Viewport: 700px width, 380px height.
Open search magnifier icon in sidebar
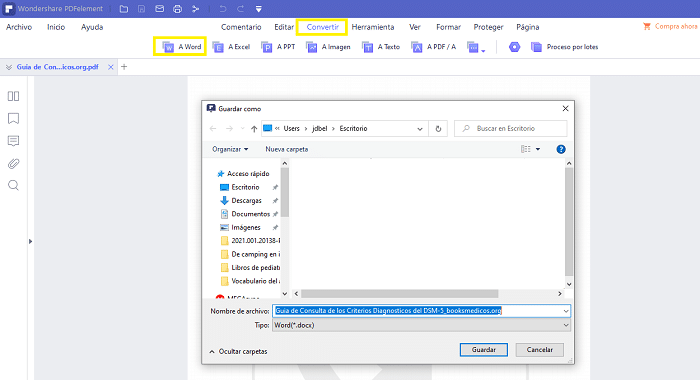(x=13, y=185)
